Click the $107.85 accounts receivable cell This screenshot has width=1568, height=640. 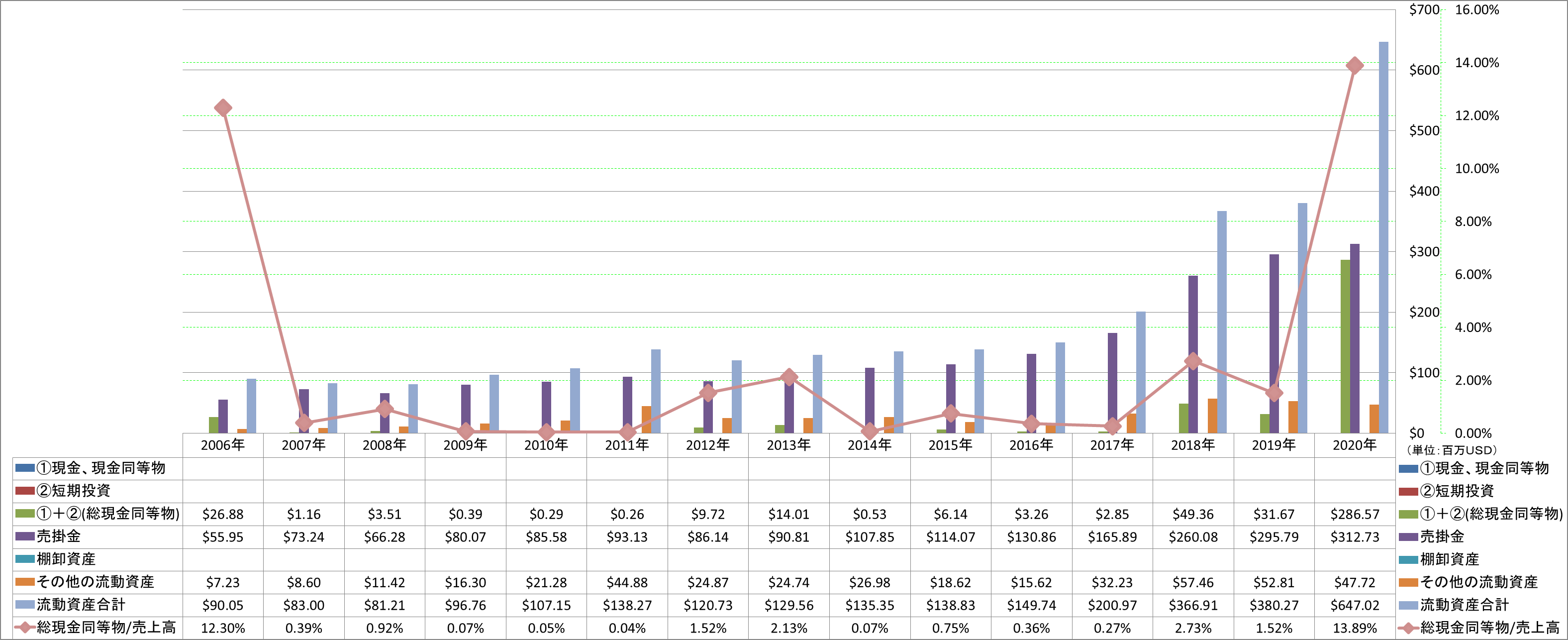[869, 537]
